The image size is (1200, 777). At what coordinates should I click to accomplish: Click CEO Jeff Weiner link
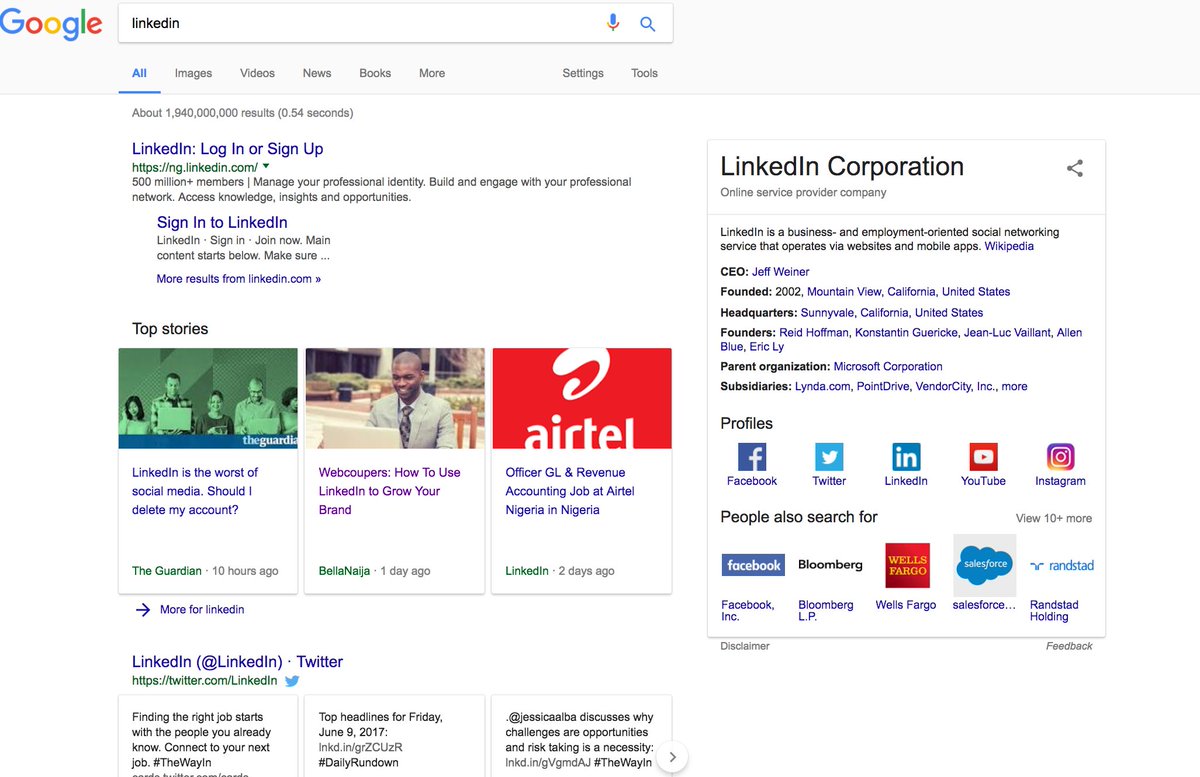coord(781,272)
